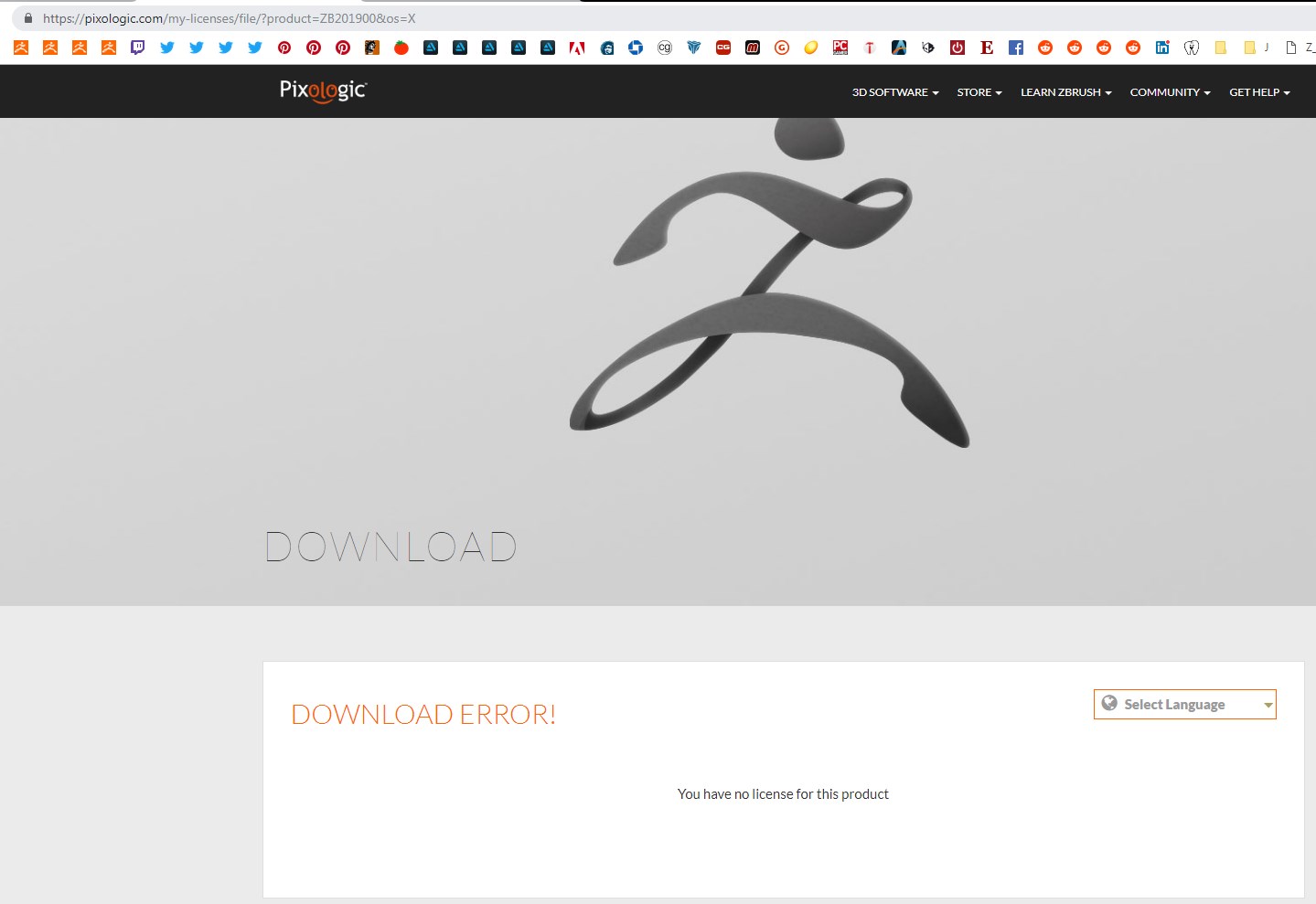Open the red power-button bookmark icon
Image resolution: width=1316 pixels, height=904 pixels.
[x=958, y=48]
